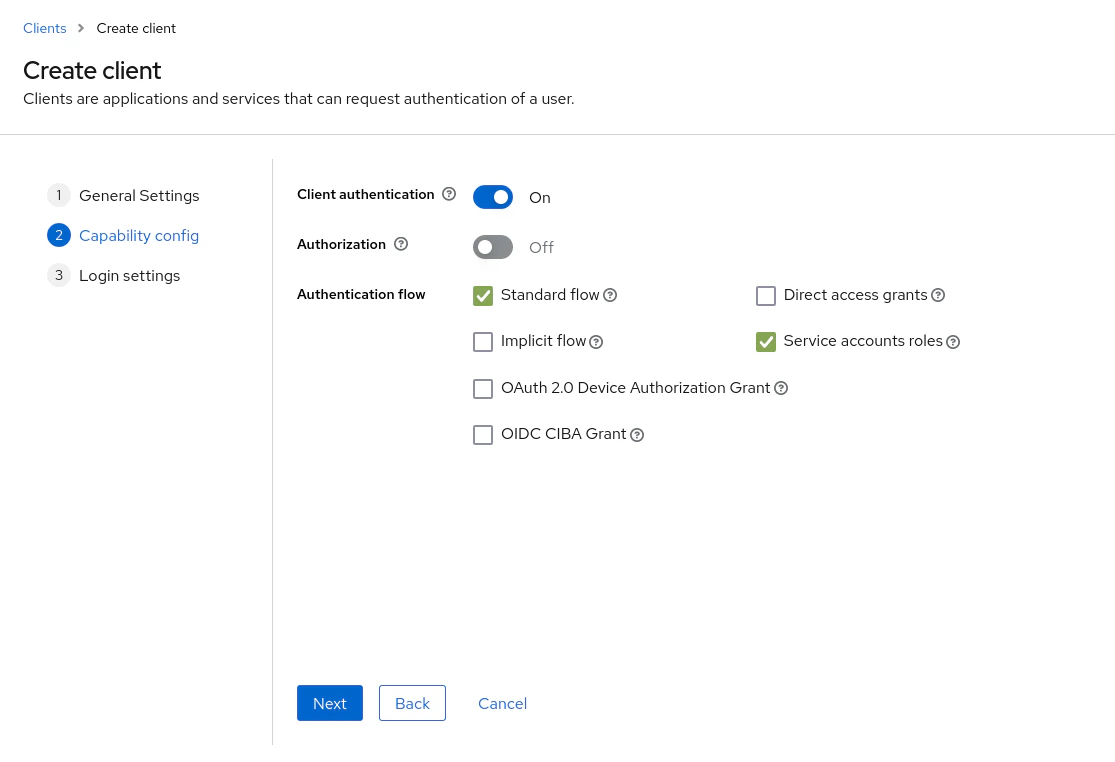Open help for Client authentication
Screen dimensions: 1115x762
(x=449, y=194)
